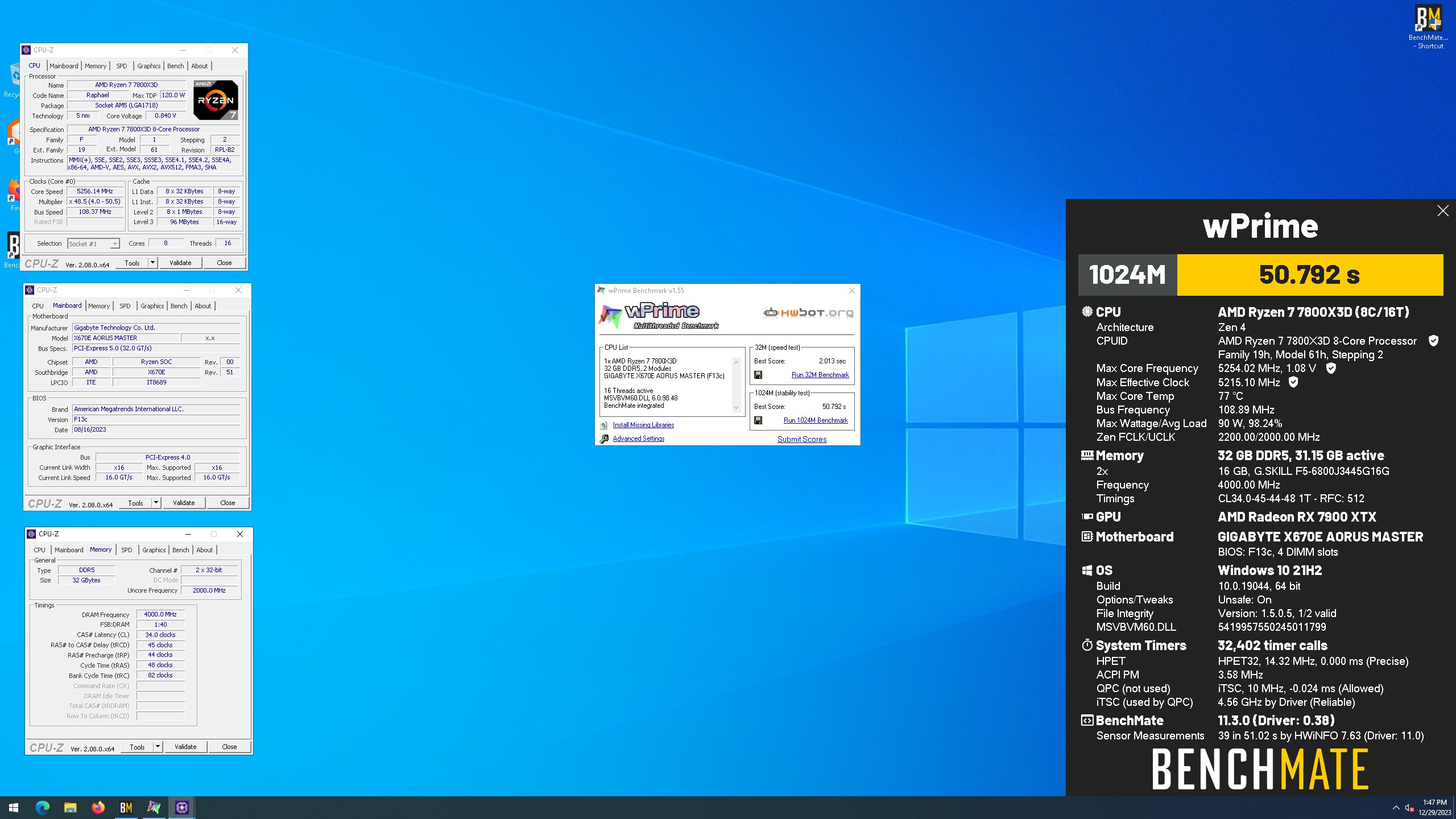Click Validate in the Memory window
The height and width of the screenshot is (819, 1456).
pyautogui.click(x=185, y=747)
